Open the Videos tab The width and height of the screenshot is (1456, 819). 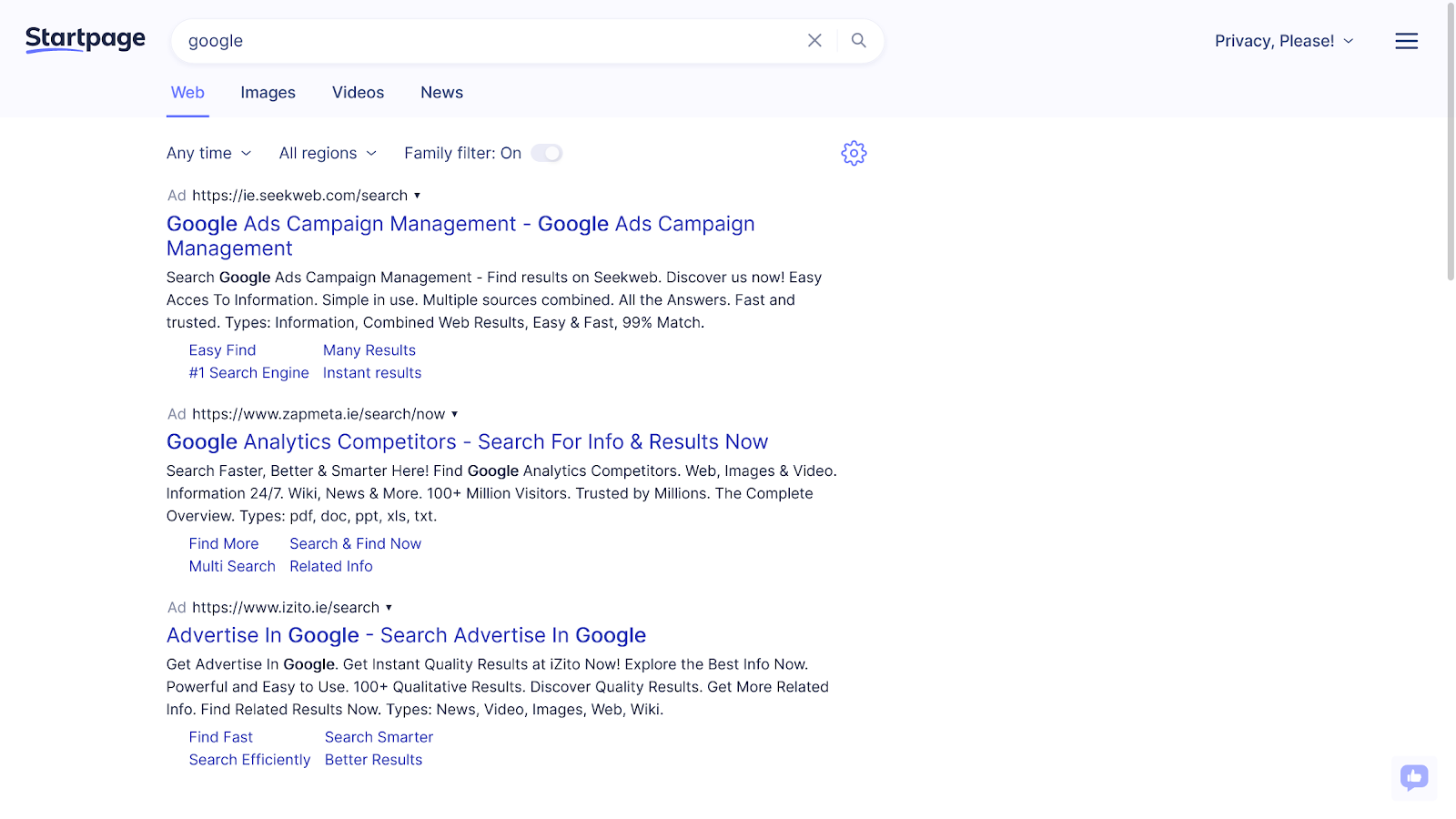pos(358,93)
